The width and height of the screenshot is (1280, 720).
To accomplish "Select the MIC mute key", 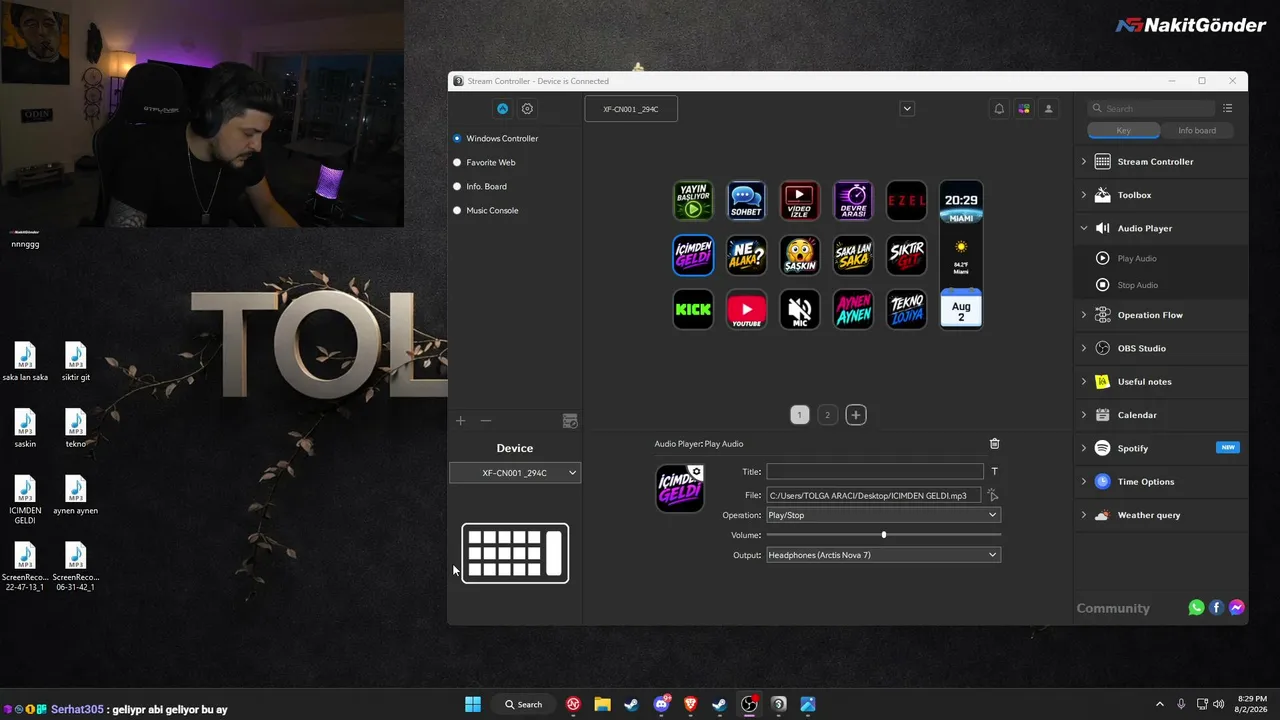I will pos(799,309).
